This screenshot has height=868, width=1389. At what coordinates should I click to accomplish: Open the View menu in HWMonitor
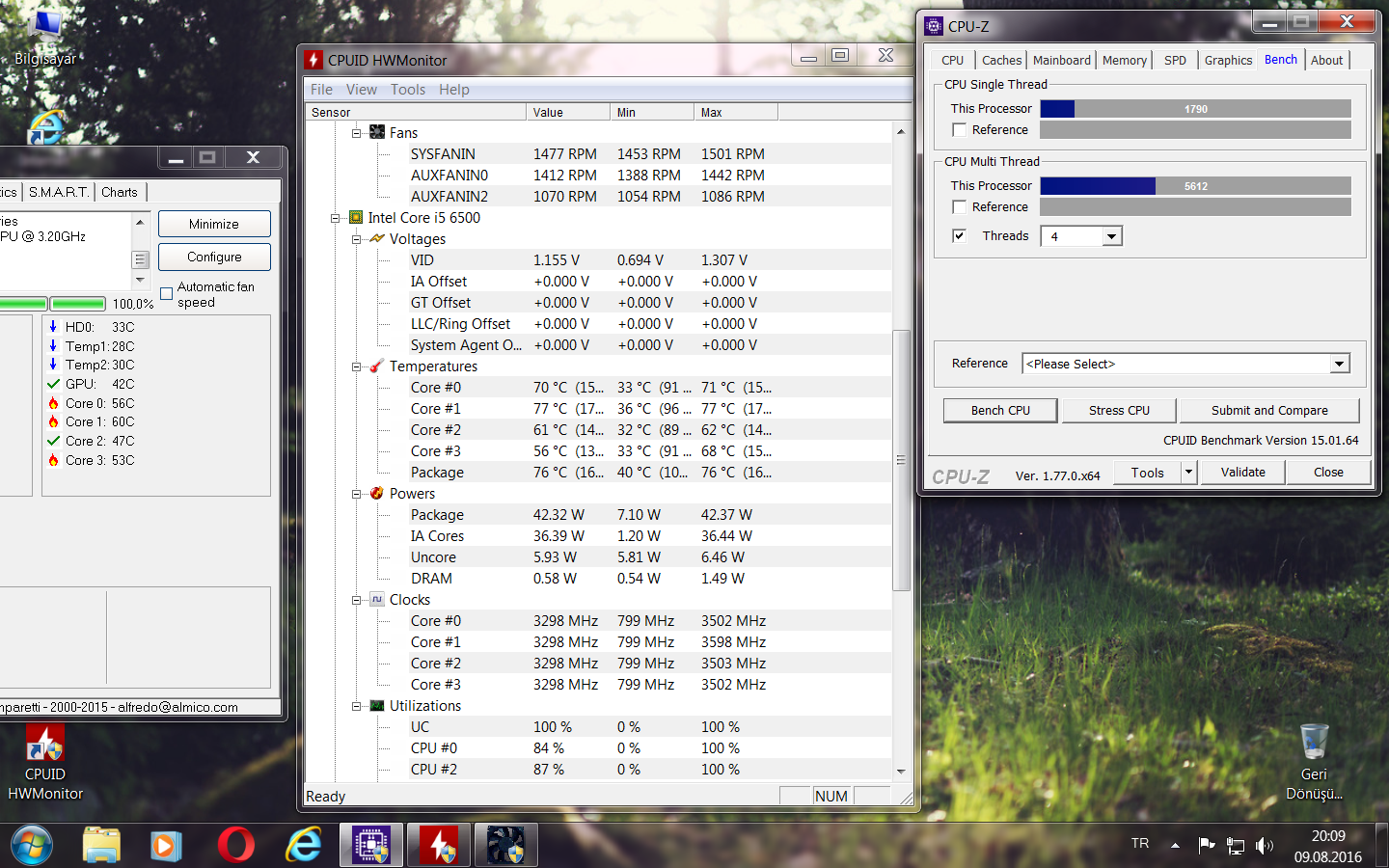[x=362, y=89]
